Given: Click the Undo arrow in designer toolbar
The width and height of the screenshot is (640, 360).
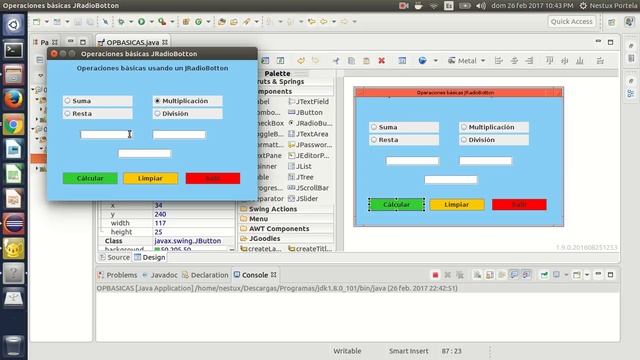Looking at the screenshot, I should pos(301,61).
